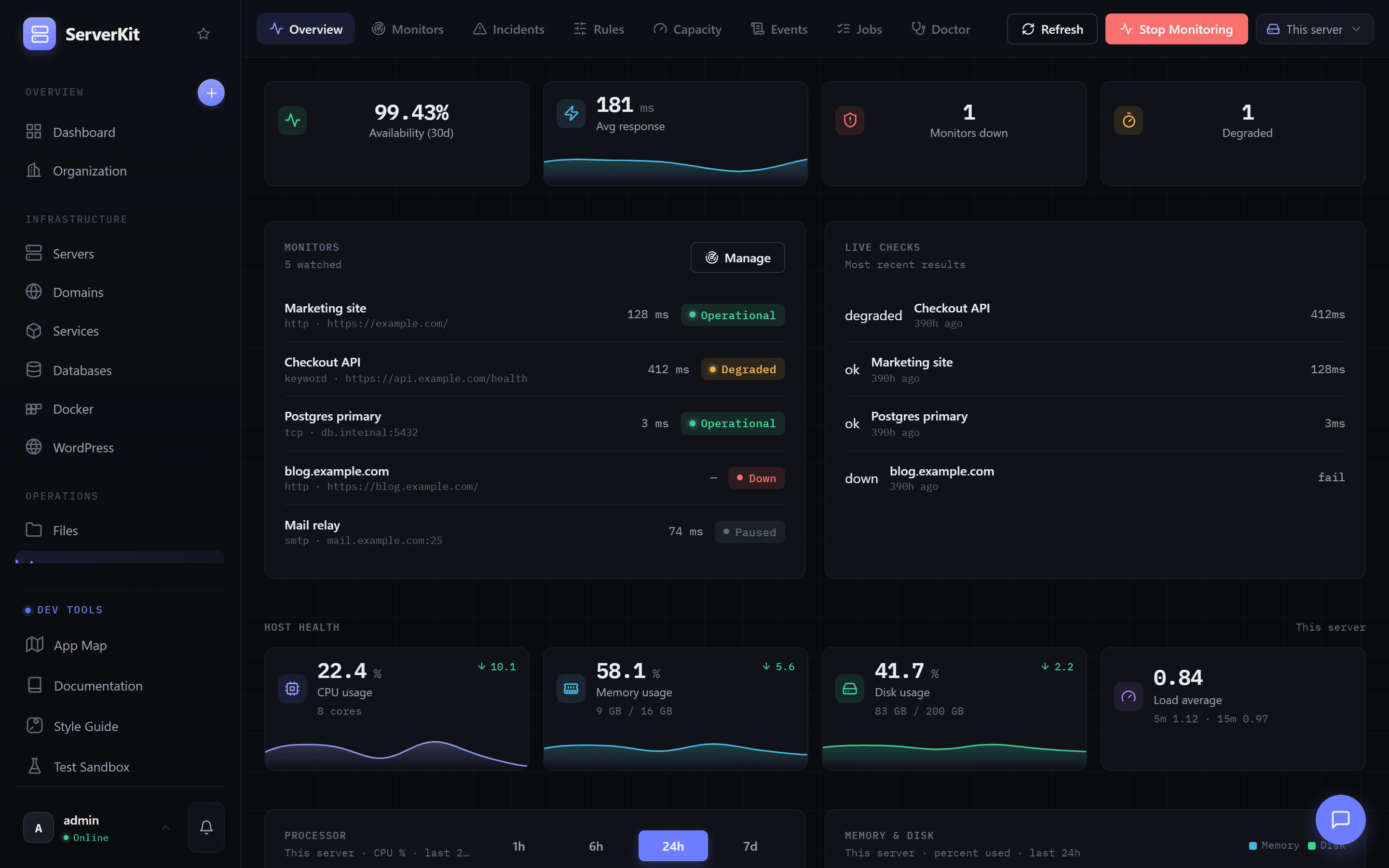The image size is (1389, 868).
Task: Click the Manage monitors button
Action: pos(737,258)
